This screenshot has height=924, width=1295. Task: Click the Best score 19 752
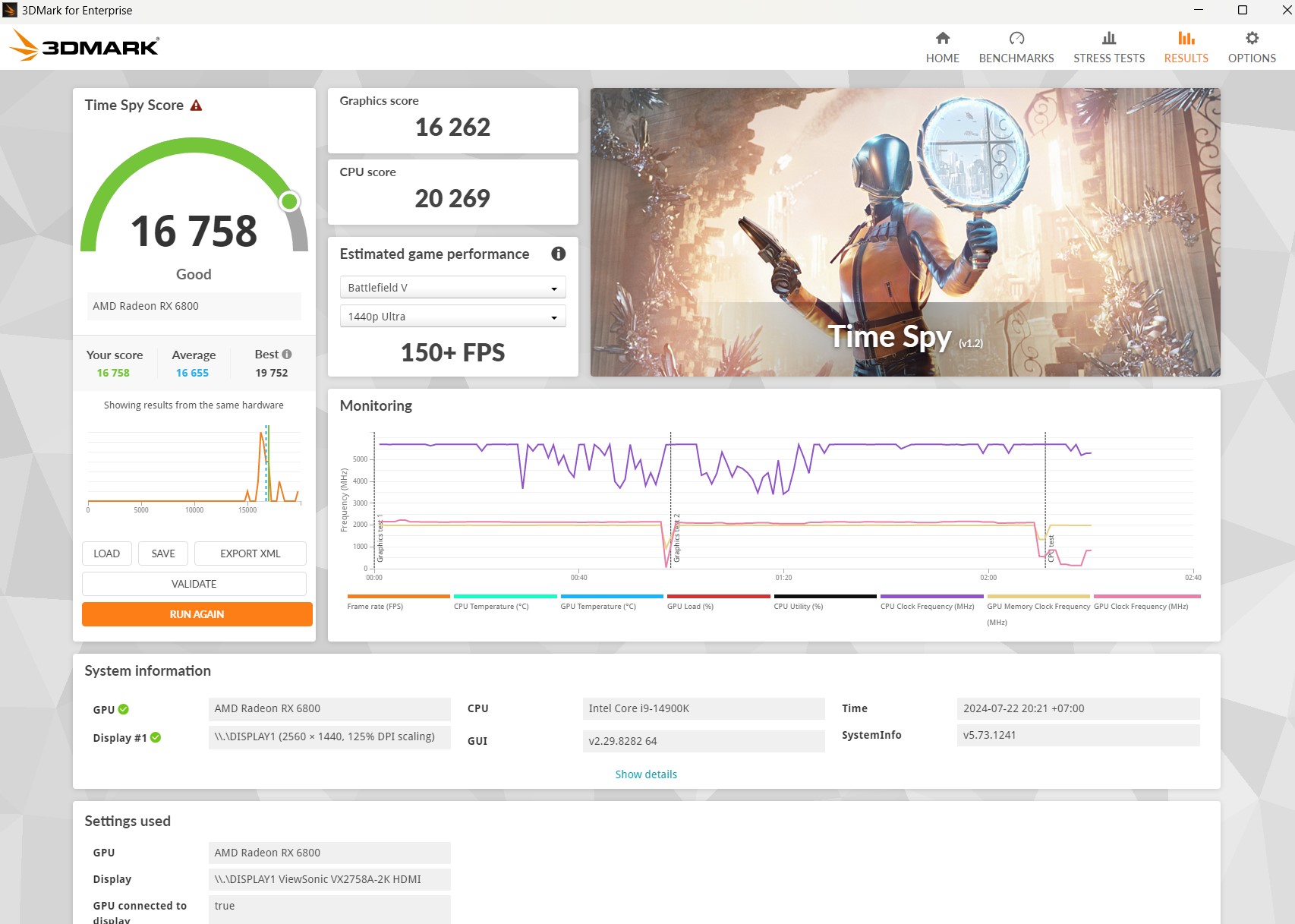pos(272,373)
